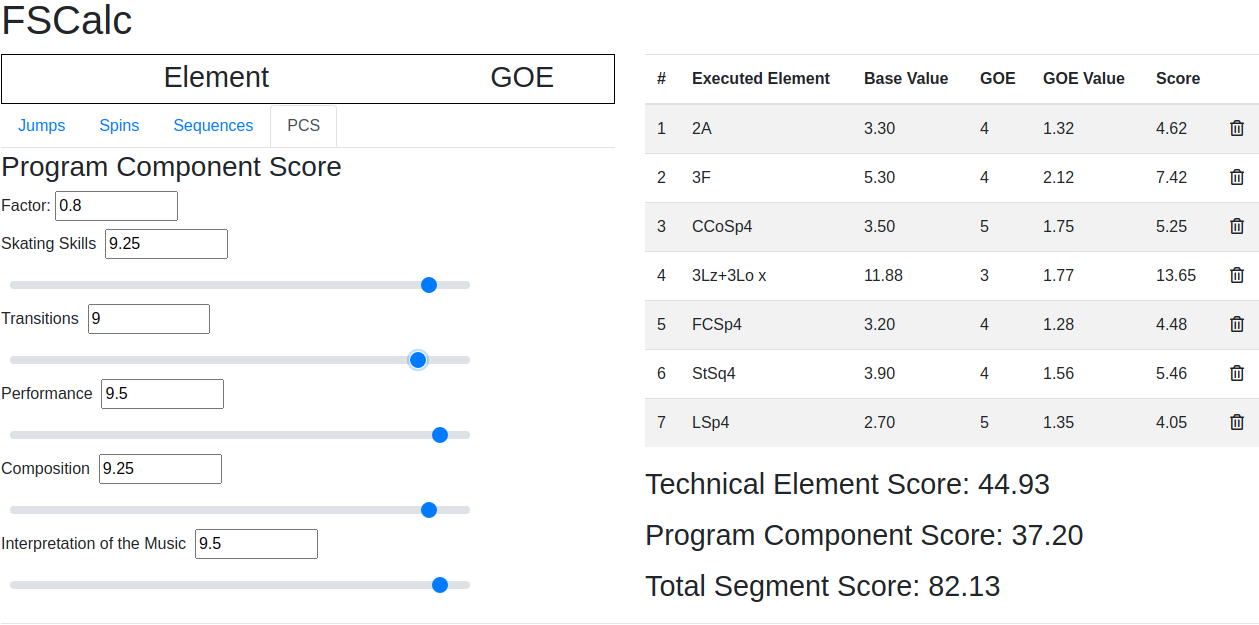Remove the StSq4 step sequence
The width and height of the screenshot is (1259, 625).
(1237, 373)
